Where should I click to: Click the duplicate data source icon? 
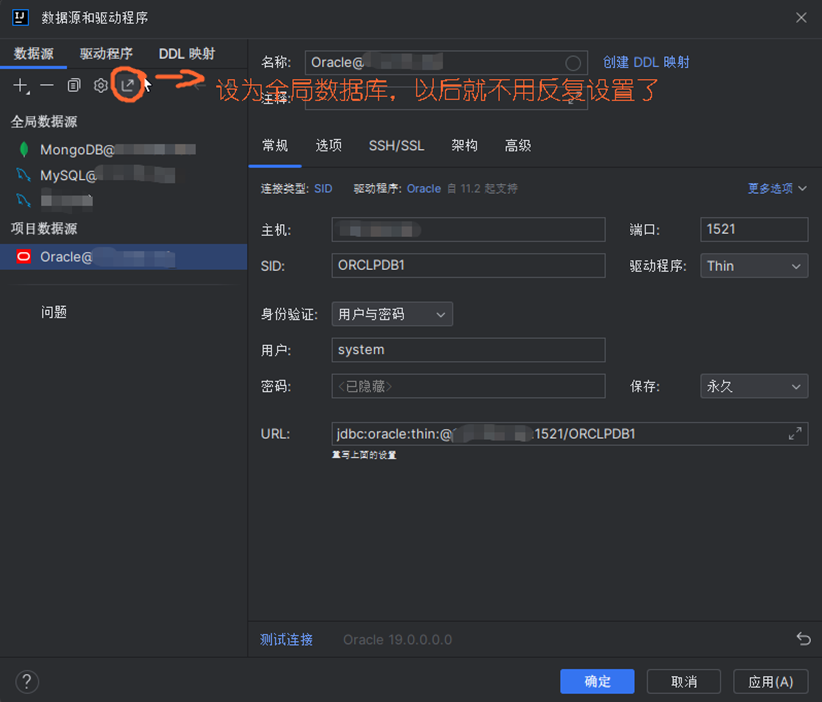(x=74, y=86)
